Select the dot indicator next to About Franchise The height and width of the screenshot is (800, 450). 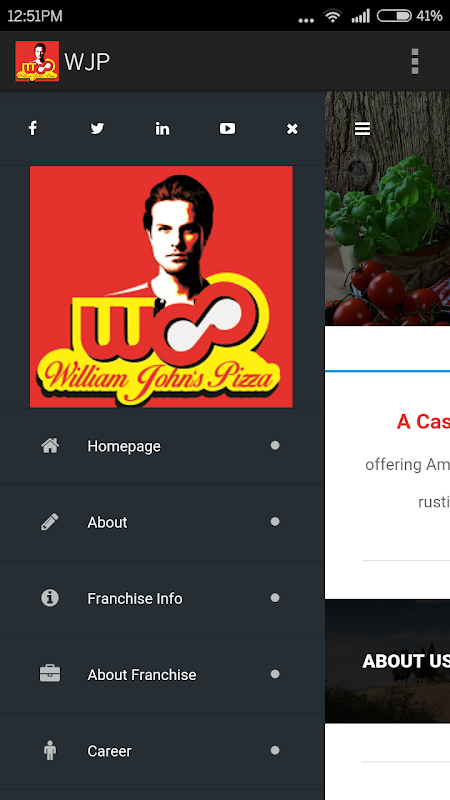[x=275, y=674]
